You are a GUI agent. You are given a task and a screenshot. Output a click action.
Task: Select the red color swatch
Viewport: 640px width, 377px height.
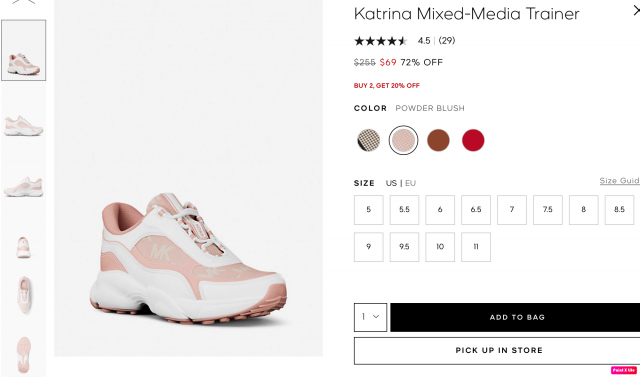pos(473,140)
